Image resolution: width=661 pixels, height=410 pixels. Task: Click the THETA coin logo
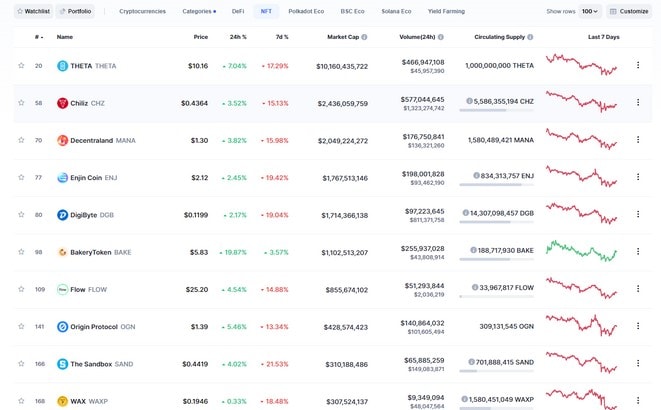click(62, 66)
